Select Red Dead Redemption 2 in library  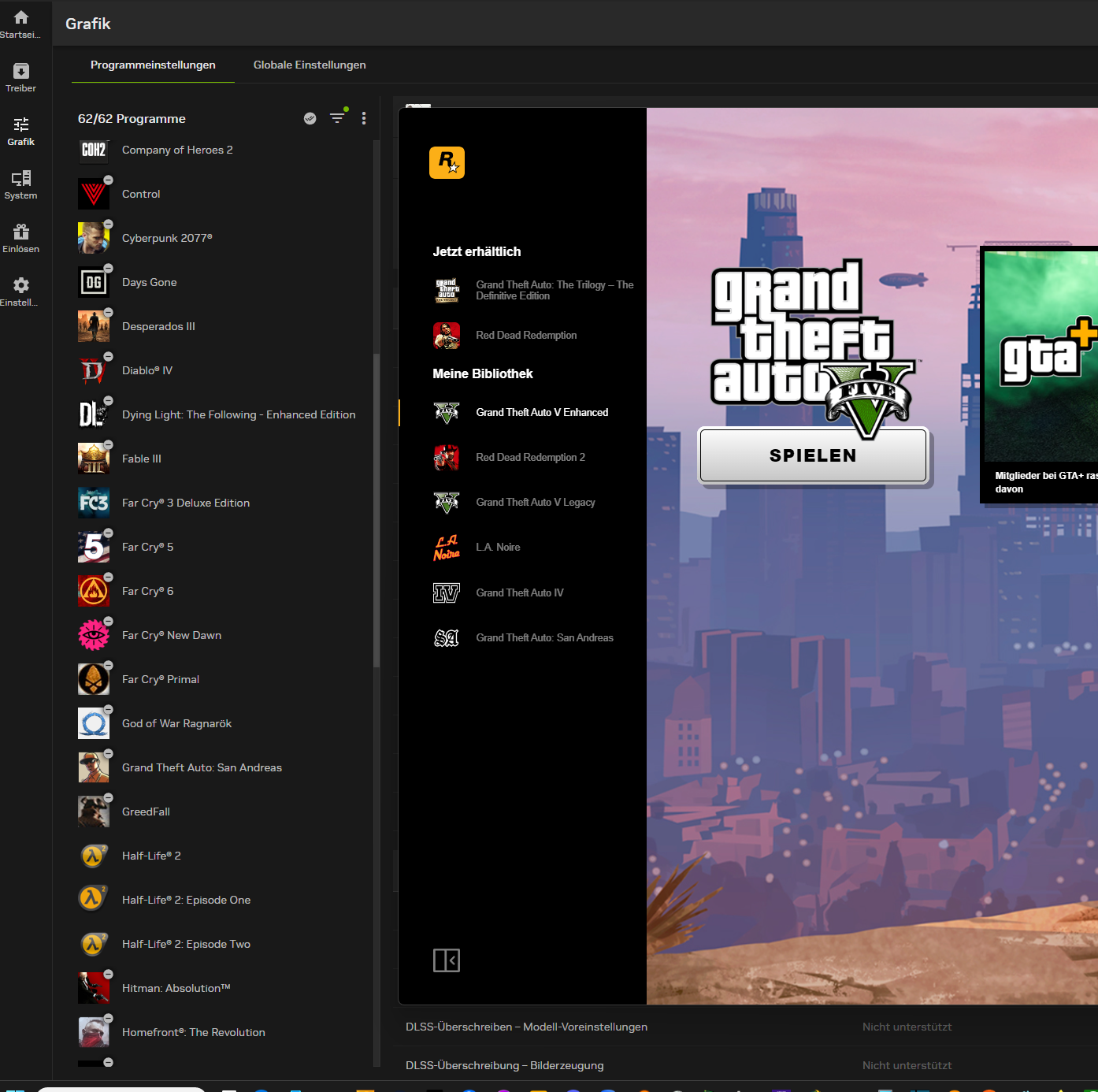(x=522, y=457)
